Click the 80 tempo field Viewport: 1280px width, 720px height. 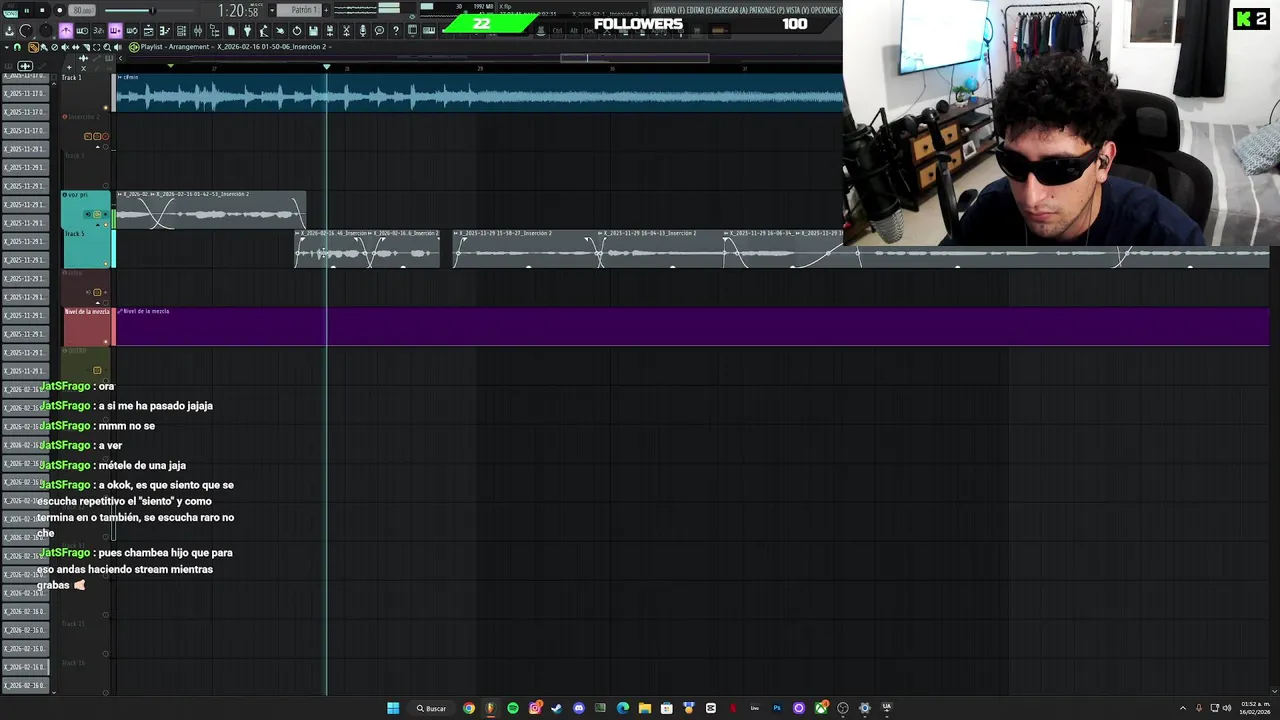[x=82, y=11]
